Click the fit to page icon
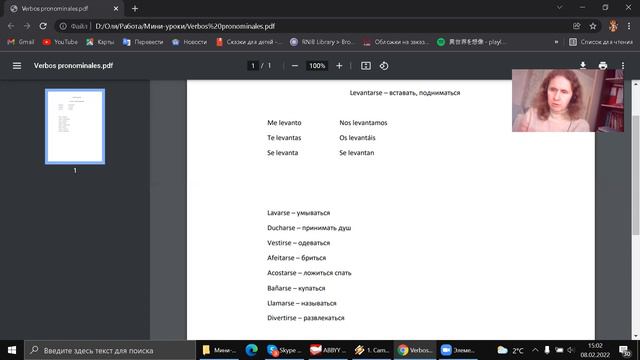The width and height of the screenshot is (640, 360). [x=366, y=66]
